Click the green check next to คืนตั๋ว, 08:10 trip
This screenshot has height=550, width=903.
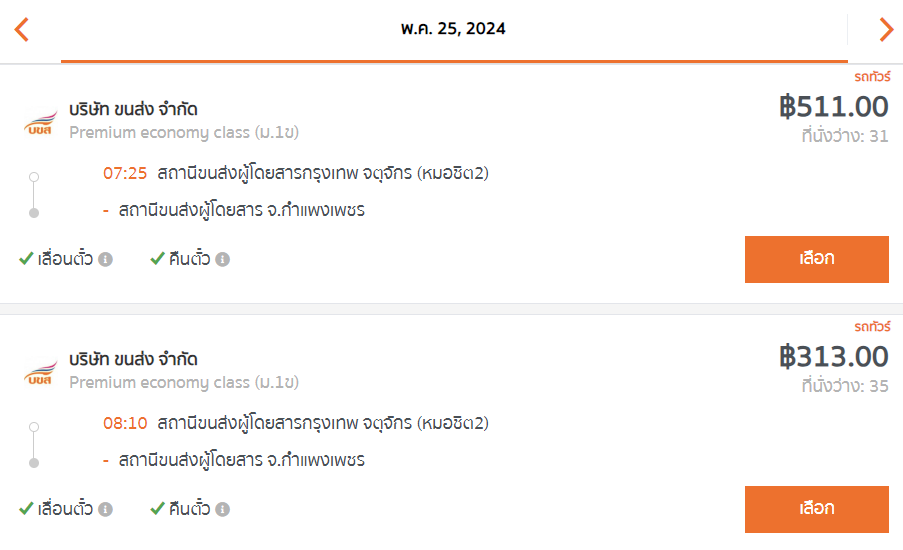[157, 509]
